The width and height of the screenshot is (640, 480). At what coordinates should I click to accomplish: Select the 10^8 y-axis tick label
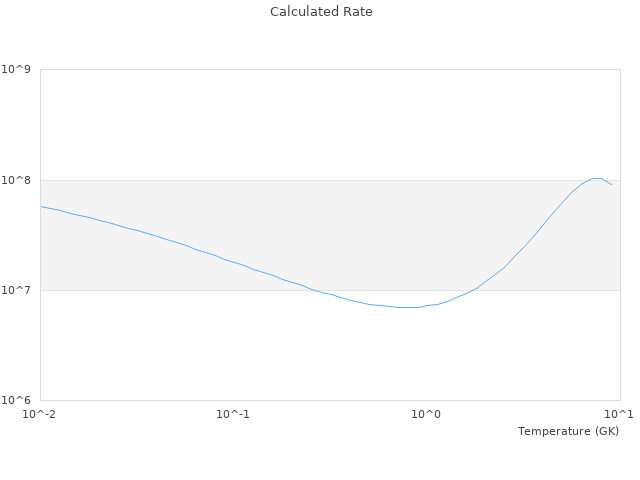tap(17, 180)
